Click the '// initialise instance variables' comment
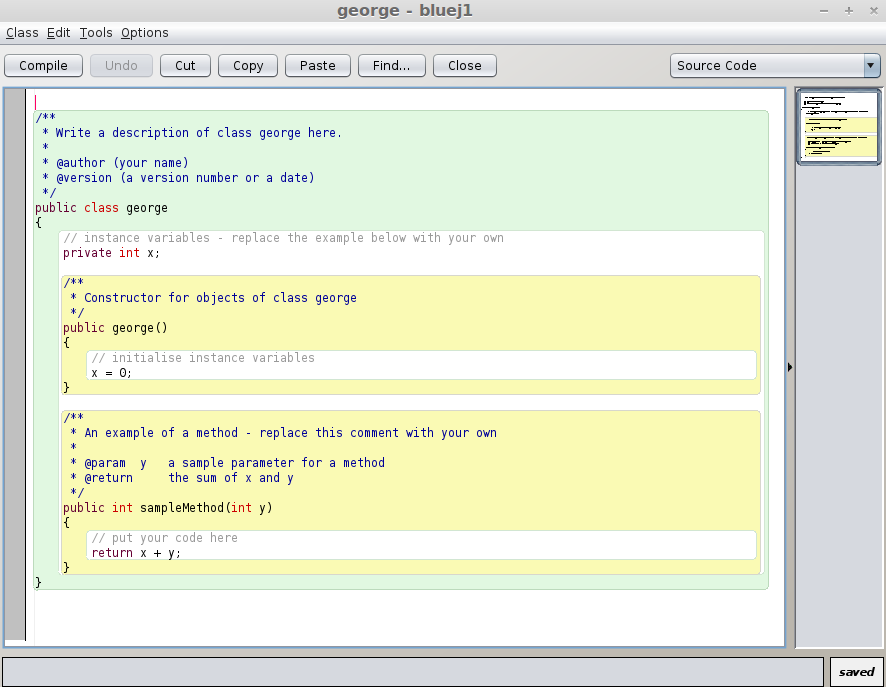 203,358
